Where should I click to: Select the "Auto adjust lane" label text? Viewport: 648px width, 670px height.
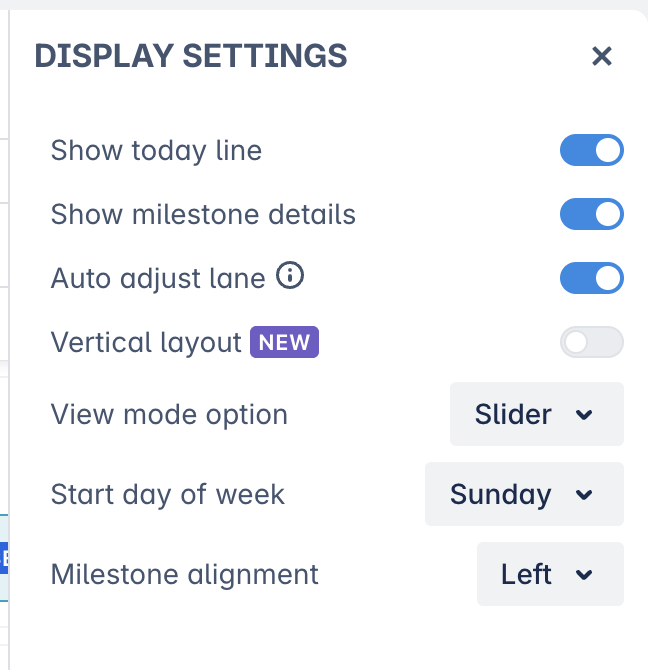pos(158,278)
